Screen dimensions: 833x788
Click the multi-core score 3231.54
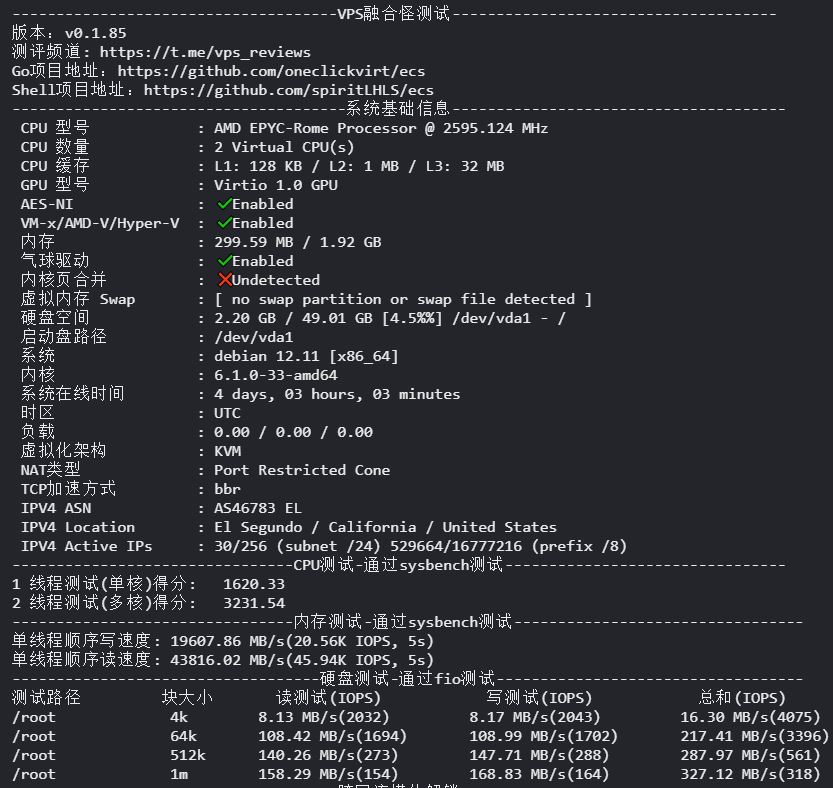(x=254, y=603)
